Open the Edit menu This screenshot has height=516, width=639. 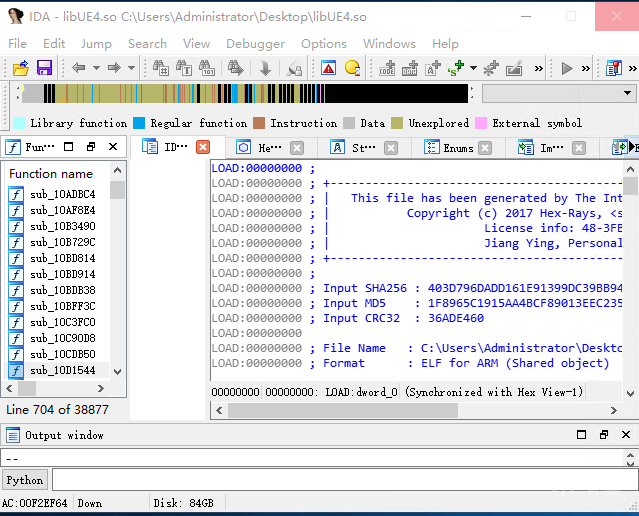click(54, 44)
